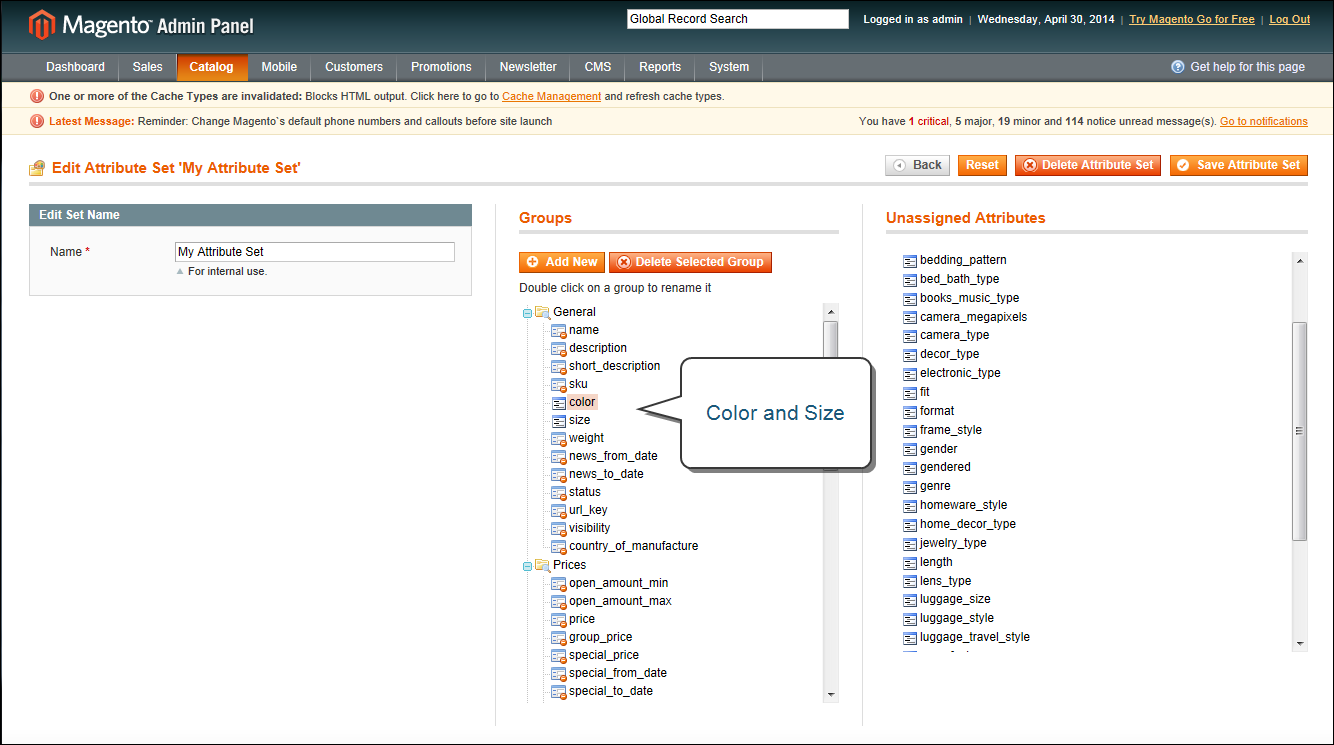Click the Magento logo icon
The width and height of the screenshot is (1334, 745).
tap(42, 24)
